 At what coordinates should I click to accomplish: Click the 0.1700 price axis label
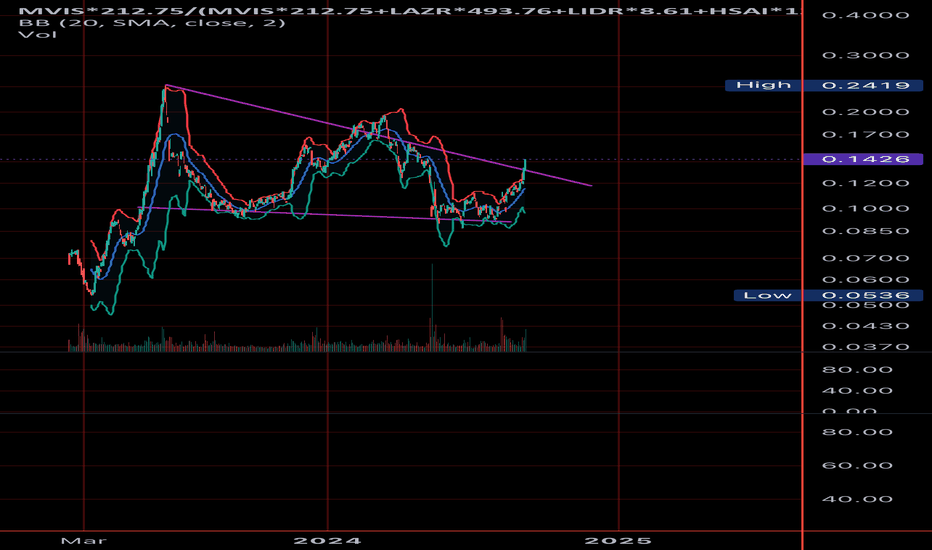pyautogui.click(x=865, y=134)
